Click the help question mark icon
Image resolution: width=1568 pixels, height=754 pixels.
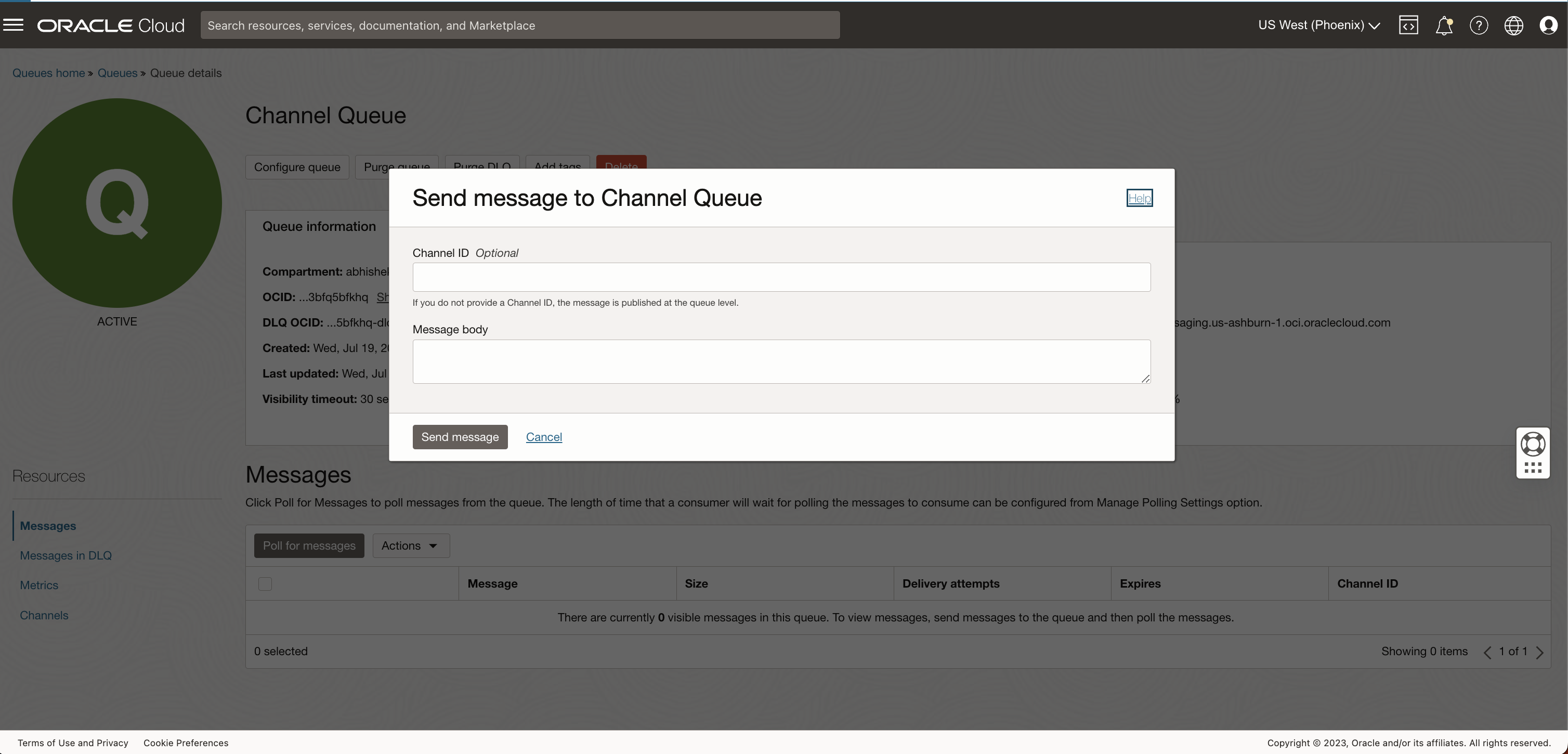tap(1479, 25)
